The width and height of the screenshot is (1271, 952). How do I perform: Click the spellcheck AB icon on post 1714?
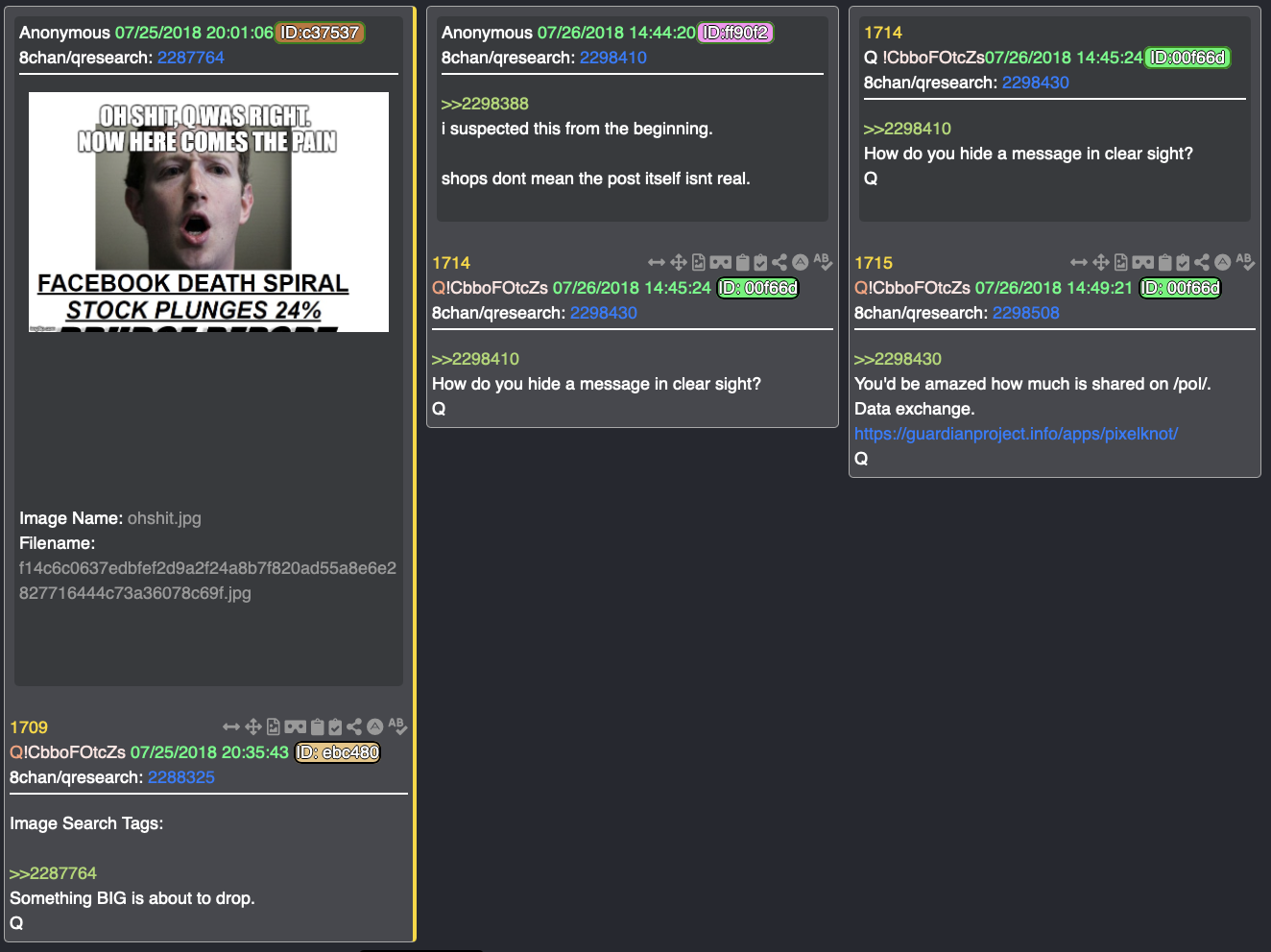823,262
